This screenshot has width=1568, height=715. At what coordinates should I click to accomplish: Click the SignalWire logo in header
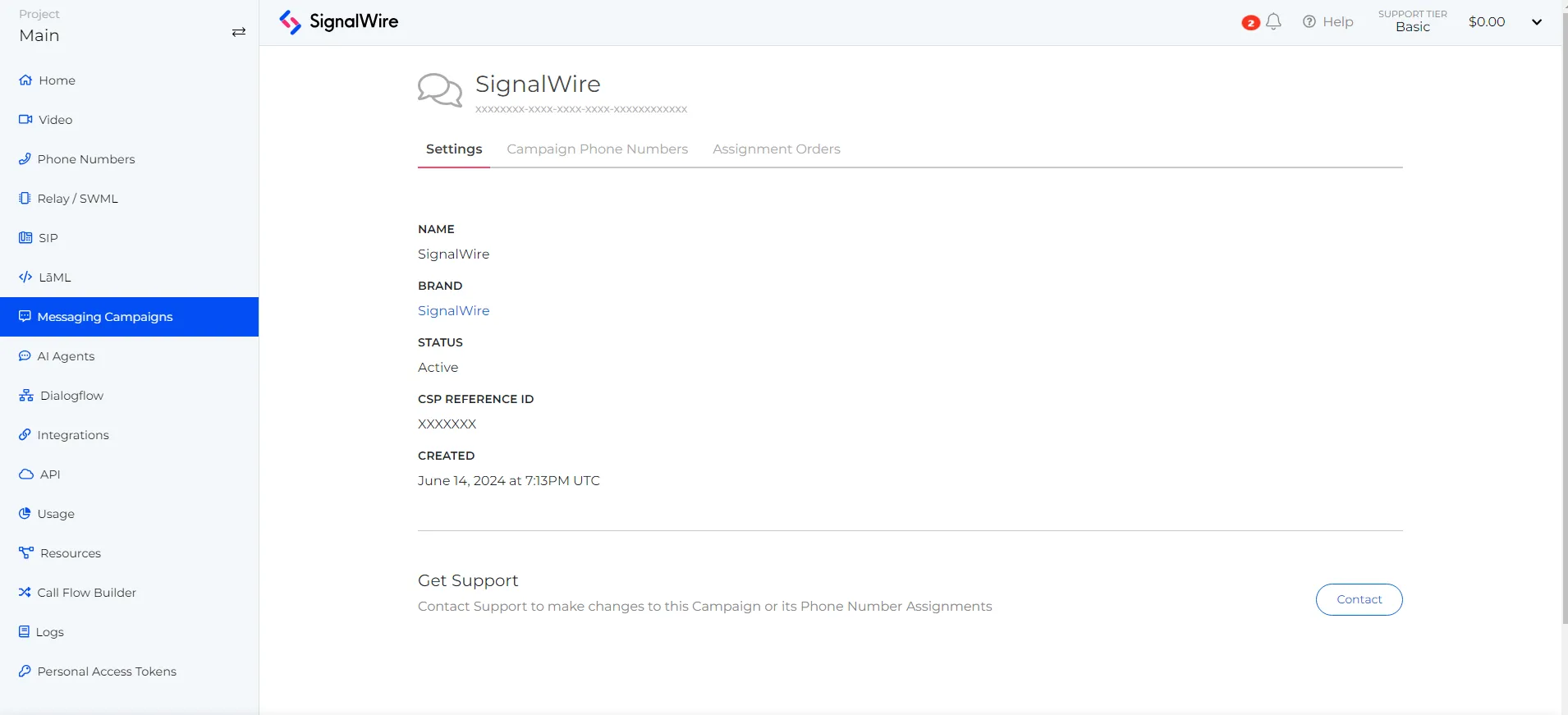coord(338,22)
